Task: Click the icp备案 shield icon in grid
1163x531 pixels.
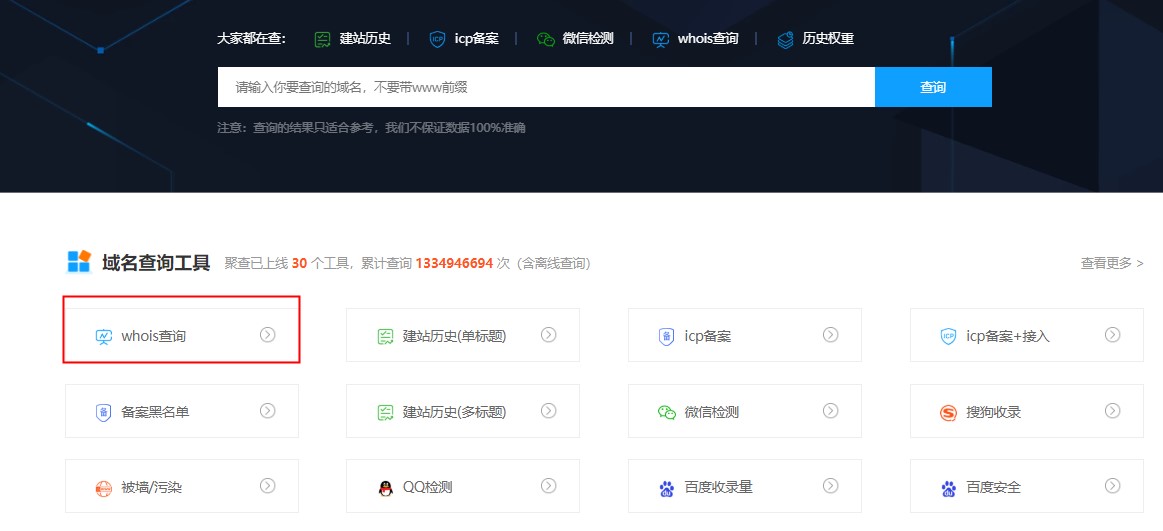Action: coord(667,336)
